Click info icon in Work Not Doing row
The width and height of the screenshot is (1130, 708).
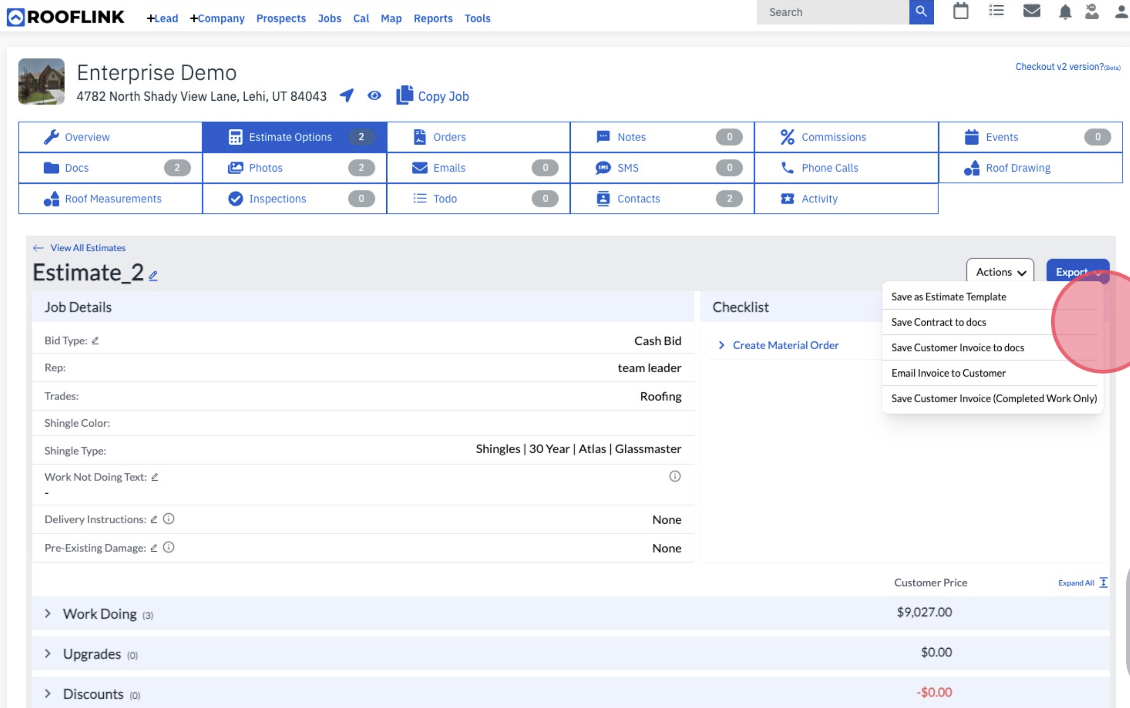coord(675,476)
